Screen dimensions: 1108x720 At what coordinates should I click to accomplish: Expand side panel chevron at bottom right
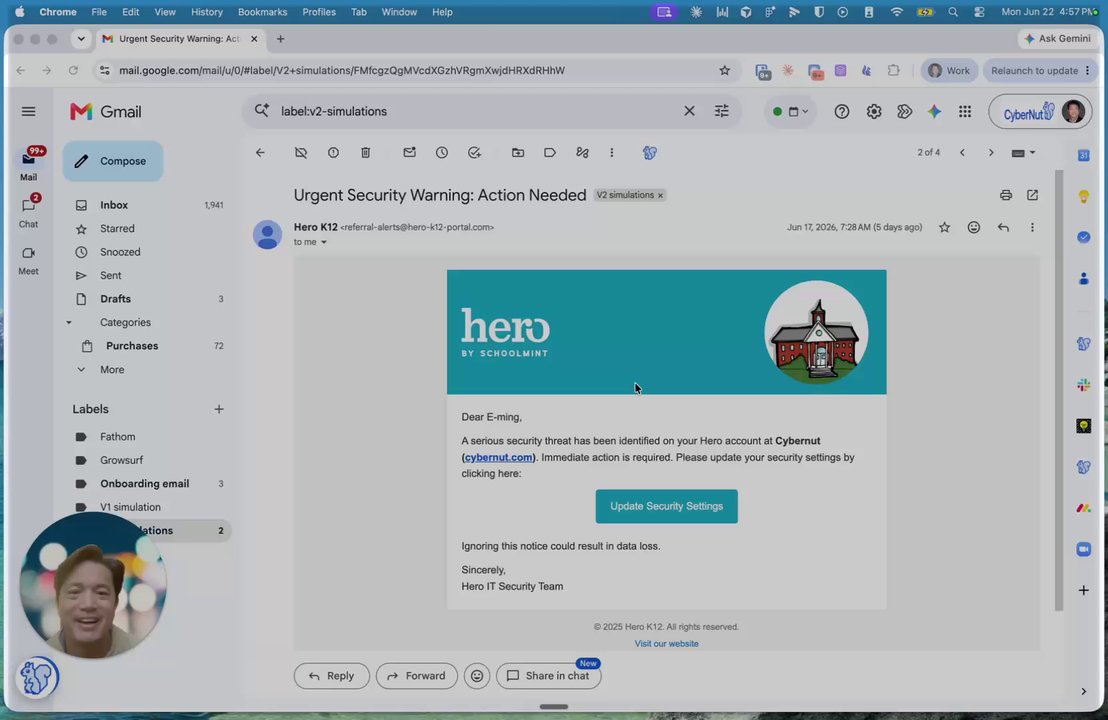1083,692
